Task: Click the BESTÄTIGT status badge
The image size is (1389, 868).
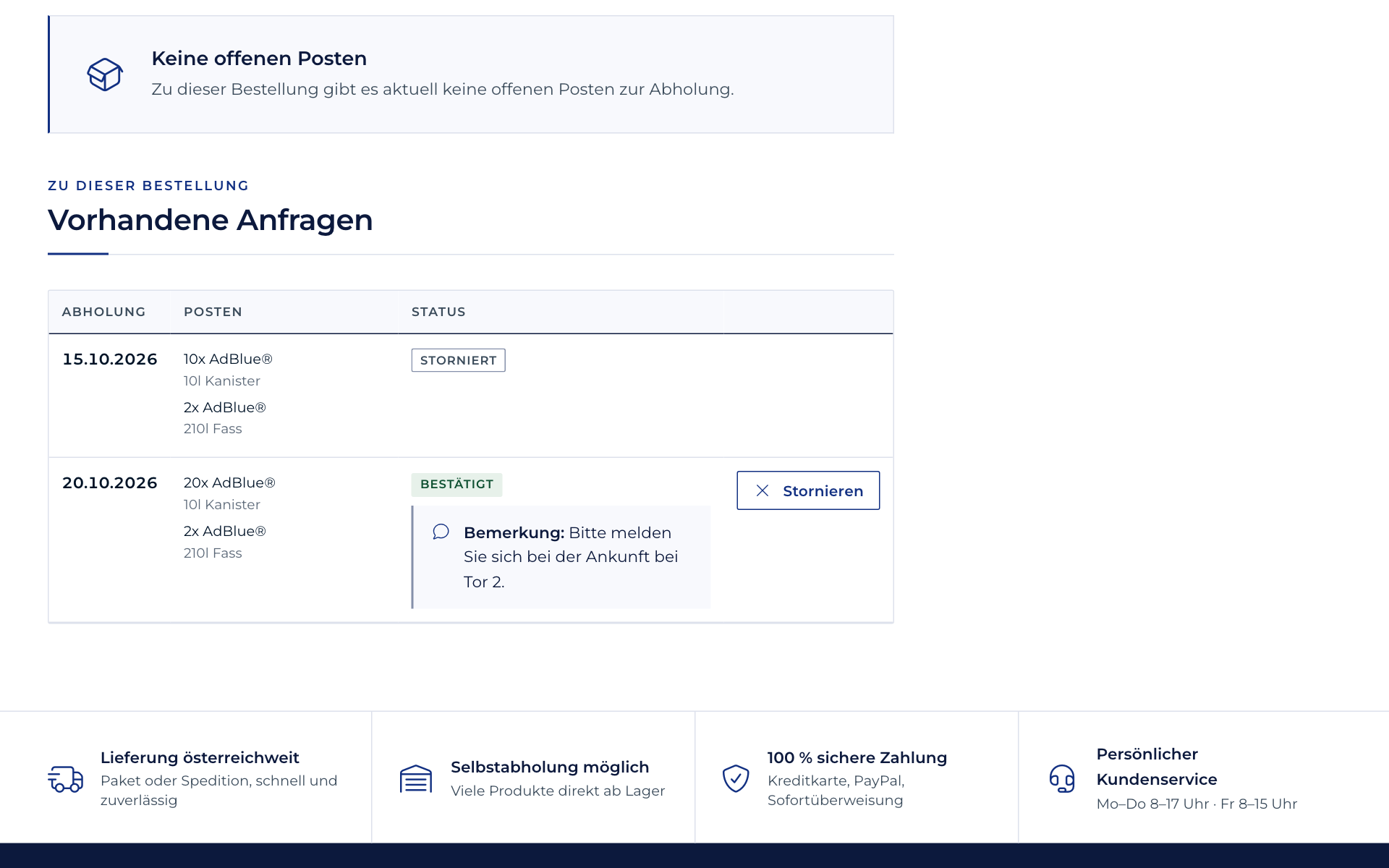Action: point(456,484)
